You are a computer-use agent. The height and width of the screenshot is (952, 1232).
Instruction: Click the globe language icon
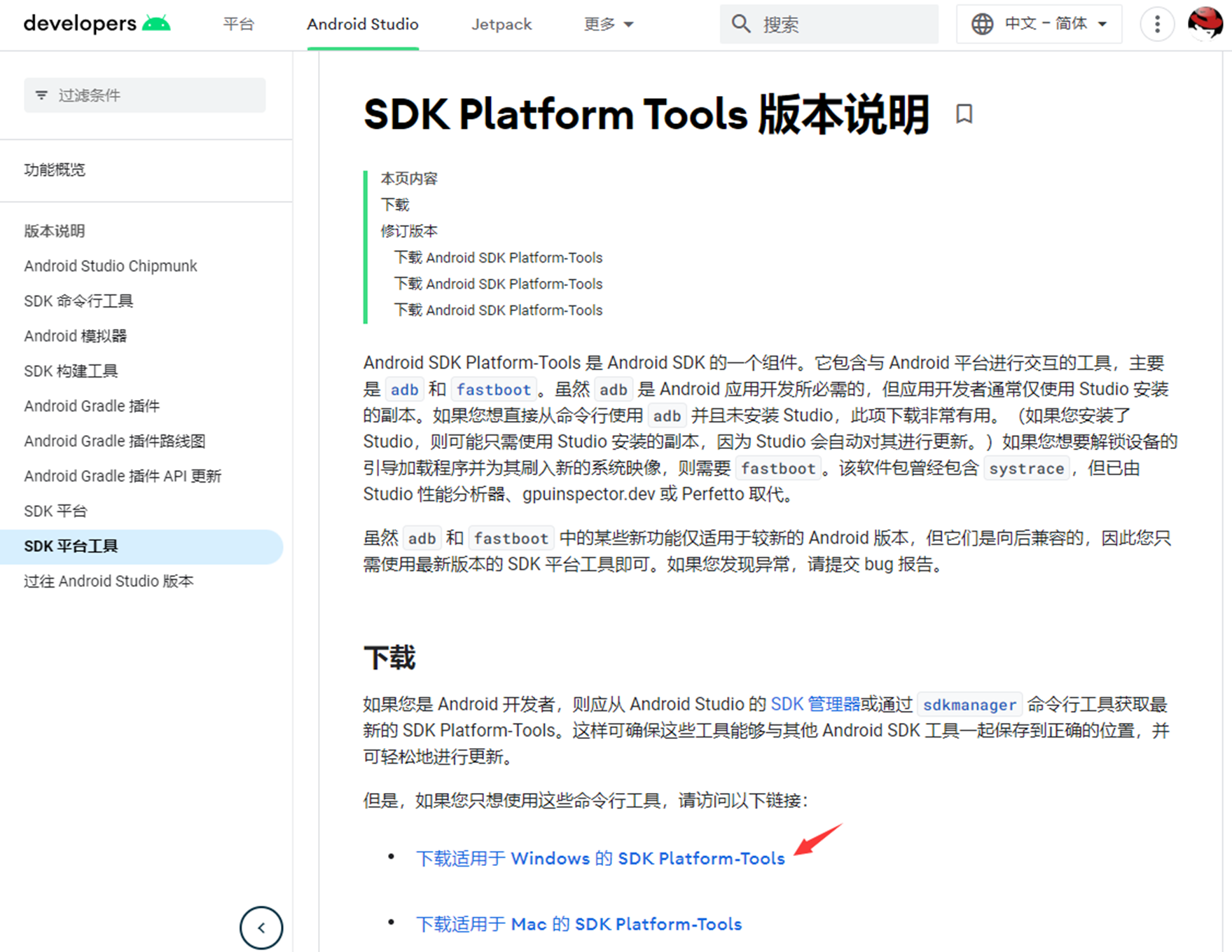982,25
